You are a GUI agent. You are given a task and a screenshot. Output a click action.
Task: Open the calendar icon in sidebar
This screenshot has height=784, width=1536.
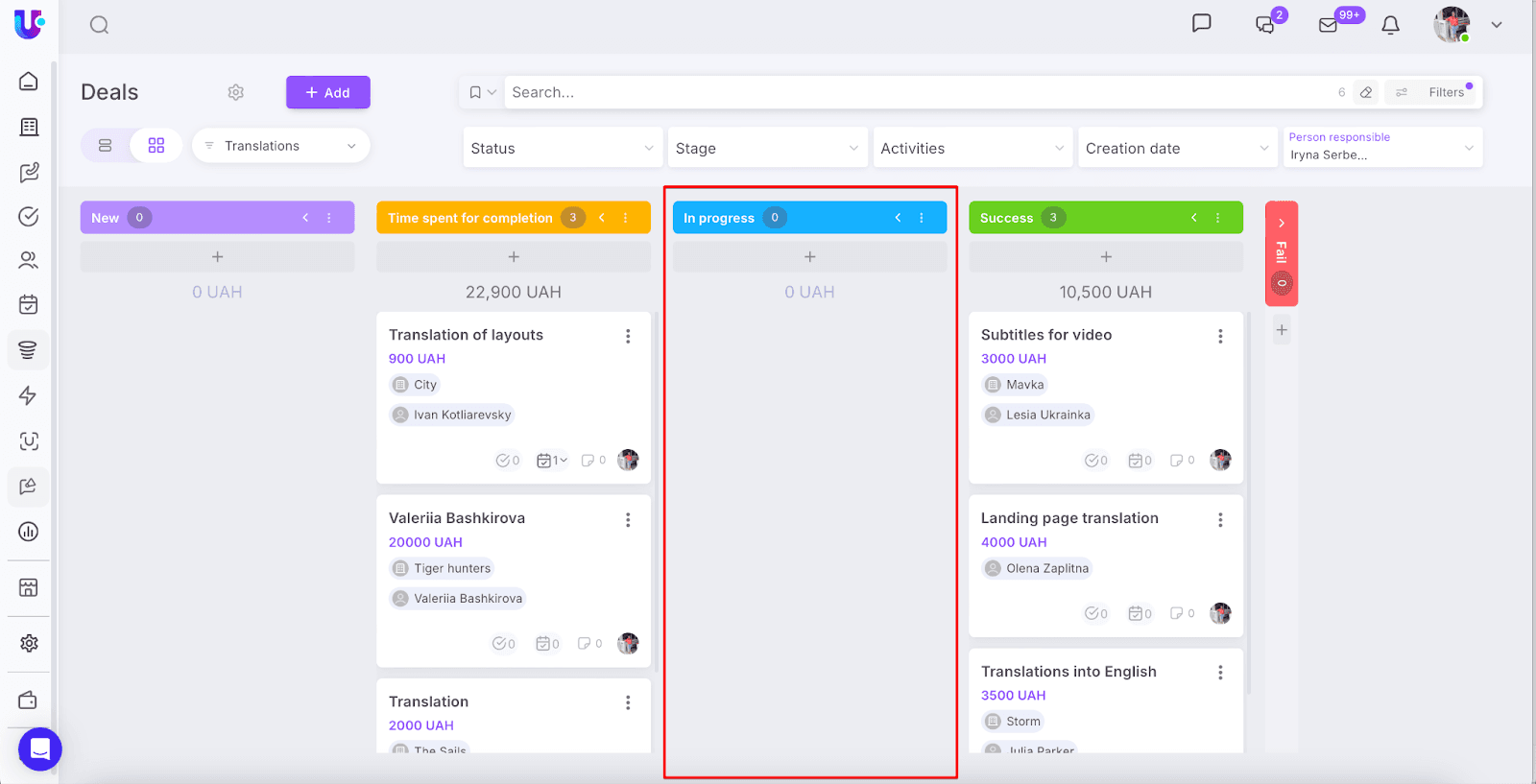point(29,305)
